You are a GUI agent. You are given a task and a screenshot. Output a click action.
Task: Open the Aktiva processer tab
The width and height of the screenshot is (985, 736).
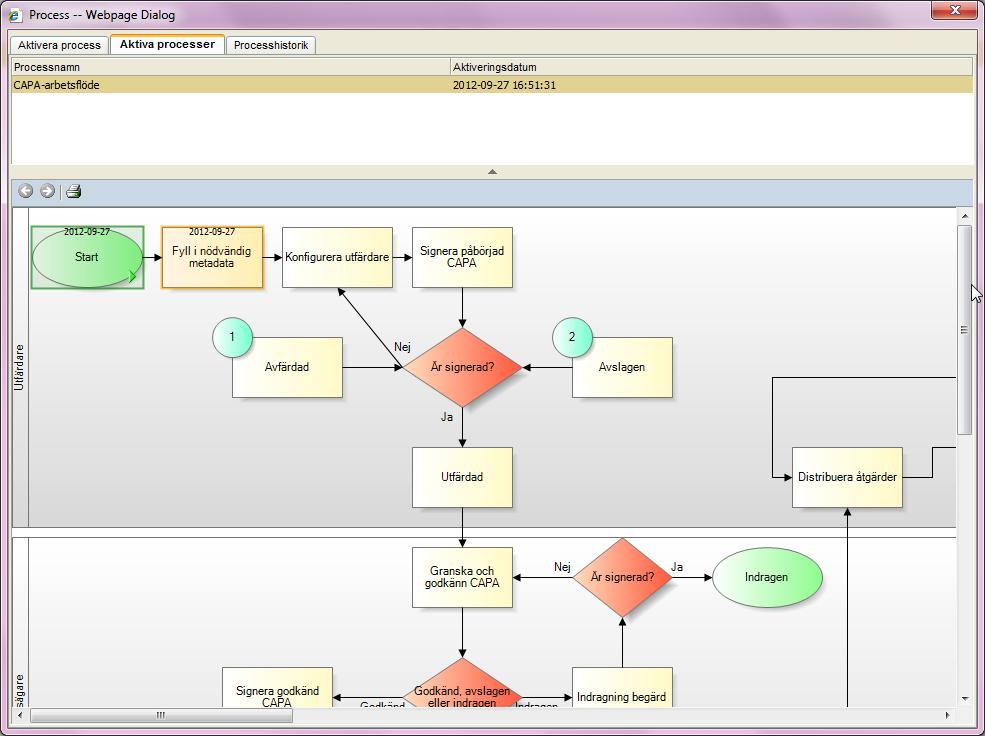pyautogui.click(x=167, y=45)
